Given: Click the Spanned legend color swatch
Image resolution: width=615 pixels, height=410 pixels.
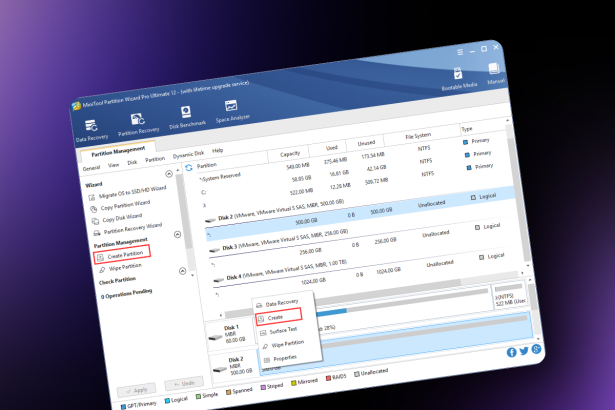Looking at the screenshot, I should pos(229,392).
